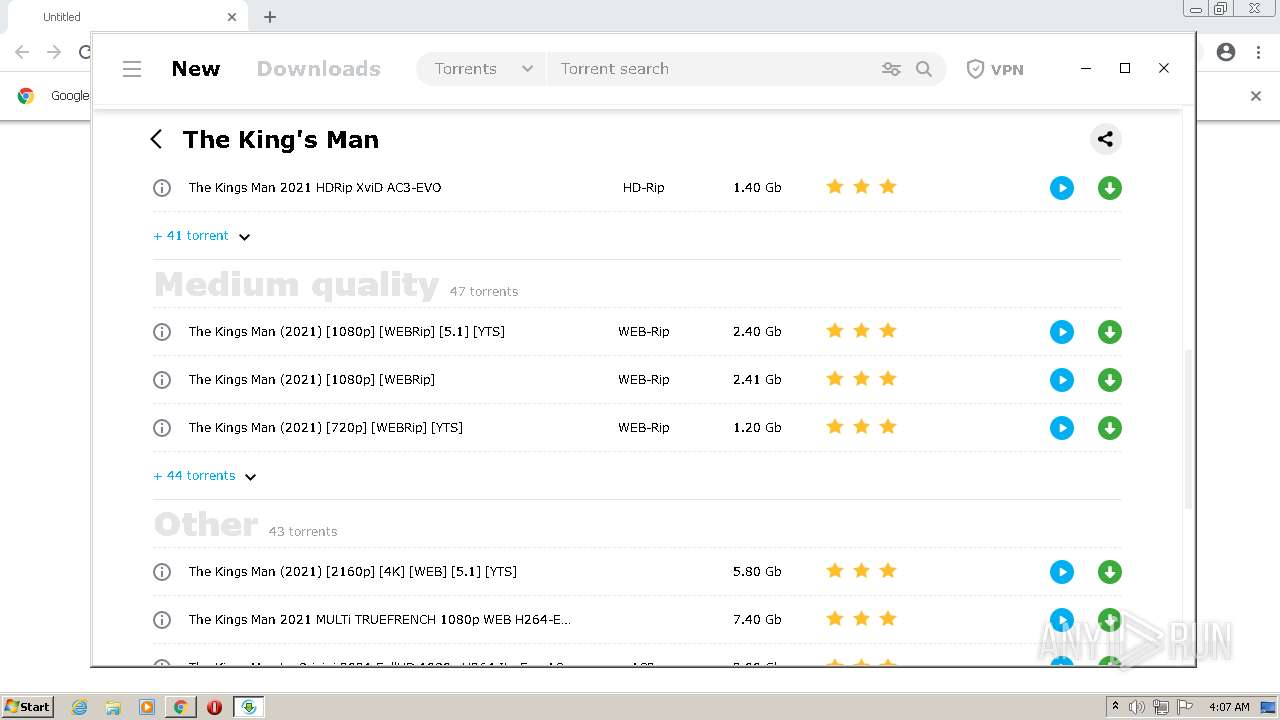Open the Windows Start menu
This screenshot has width=1280, height=720.
coord(27,707)
